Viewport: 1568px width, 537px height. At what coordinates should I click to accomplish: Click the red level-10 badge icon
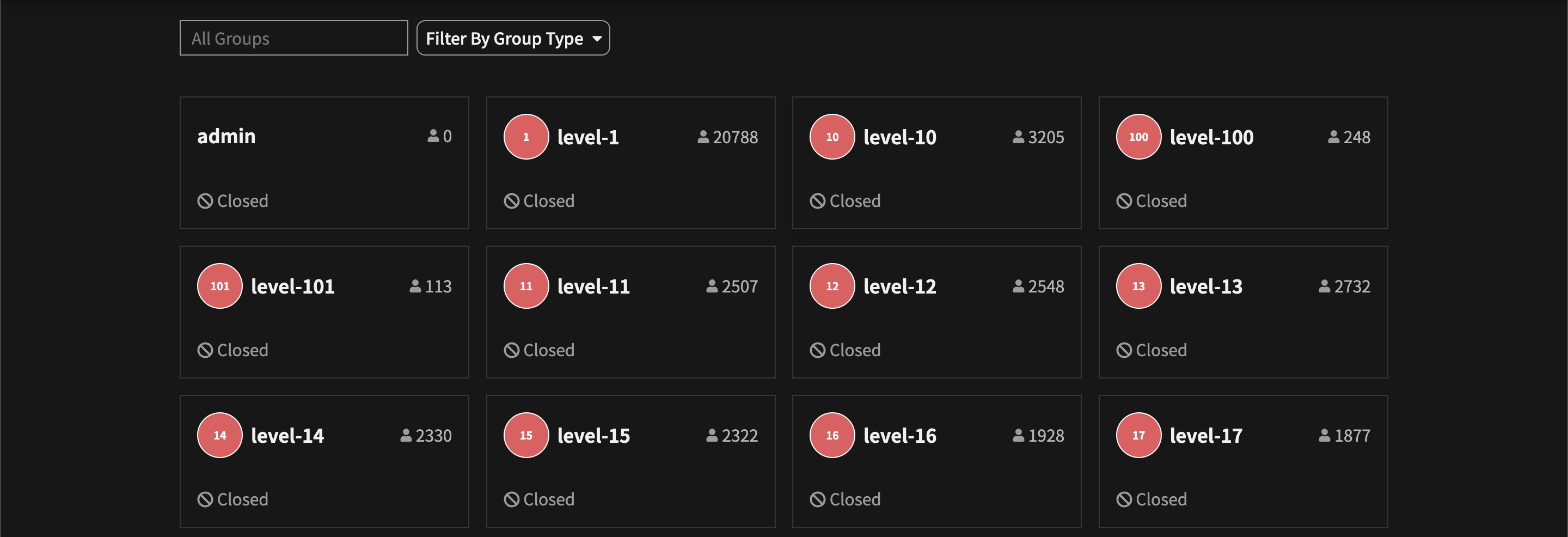click(832, 137)
